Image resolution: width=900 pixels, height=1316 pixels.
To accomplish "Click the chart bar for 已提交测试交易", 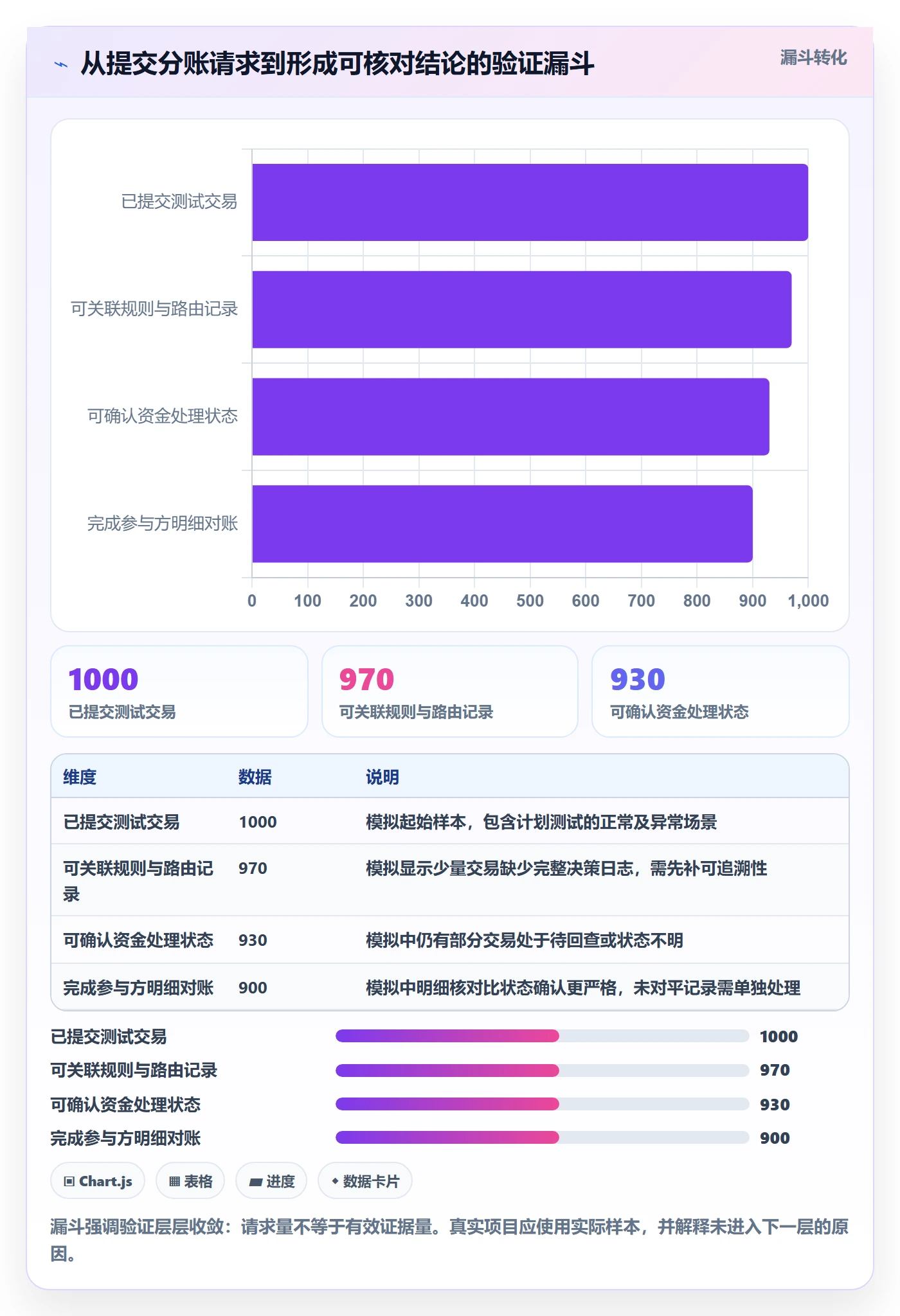I will click(530, 202).
